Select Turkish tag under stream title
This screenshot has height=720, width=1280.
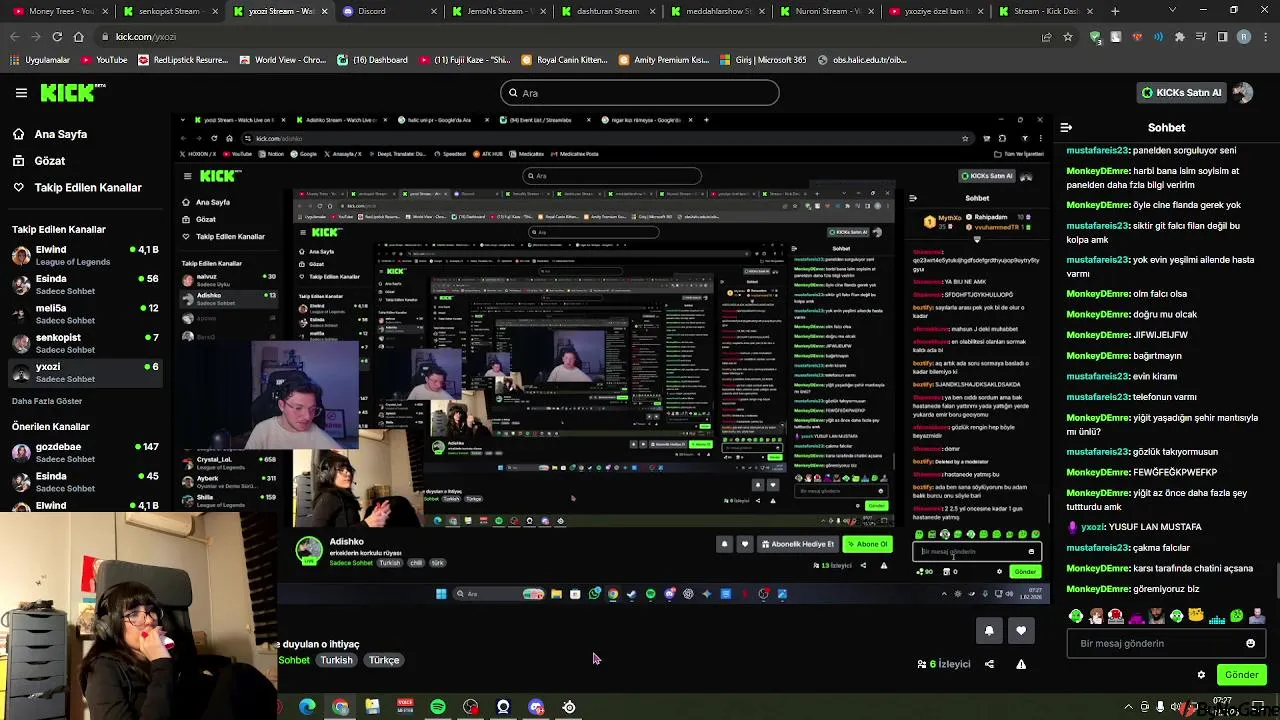coord(336,660)
